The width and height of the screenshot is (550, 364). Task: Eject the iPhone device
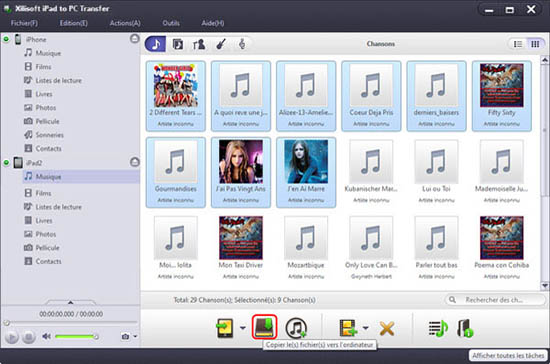pyautogui.click(x=135, y=38)
